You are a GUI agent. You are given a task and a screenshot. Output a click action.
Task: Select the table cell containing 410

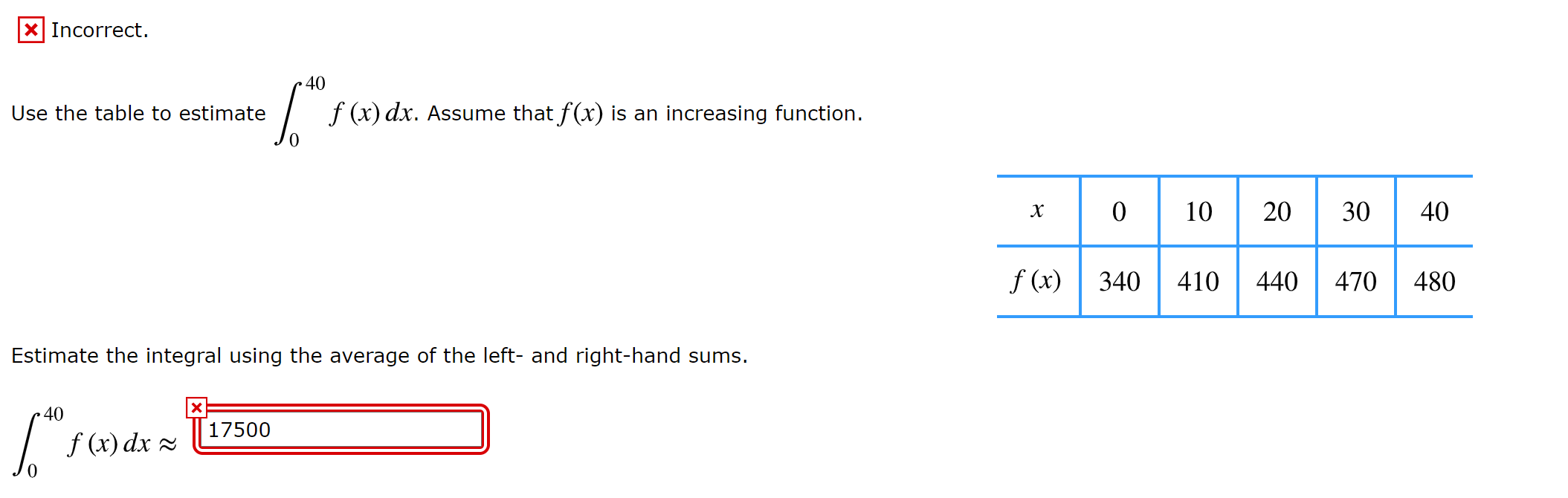coord(1198,281)
